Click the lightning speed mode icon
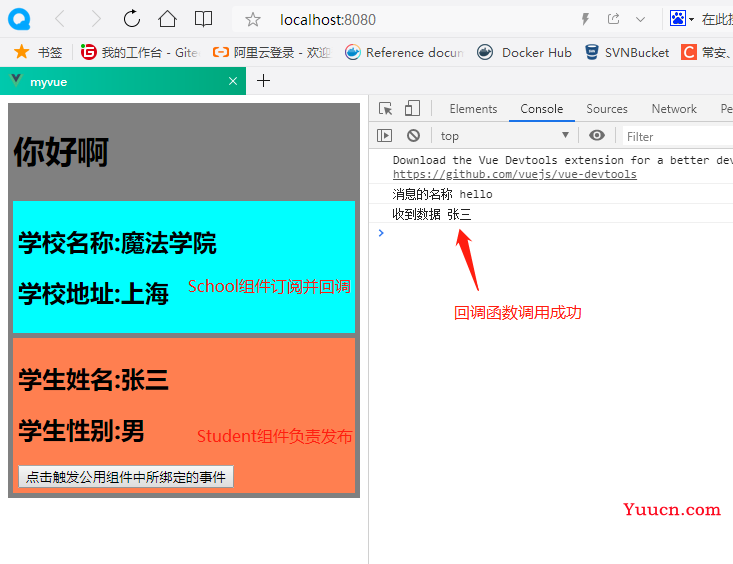The image size is (733, 564). pos(585,19)
